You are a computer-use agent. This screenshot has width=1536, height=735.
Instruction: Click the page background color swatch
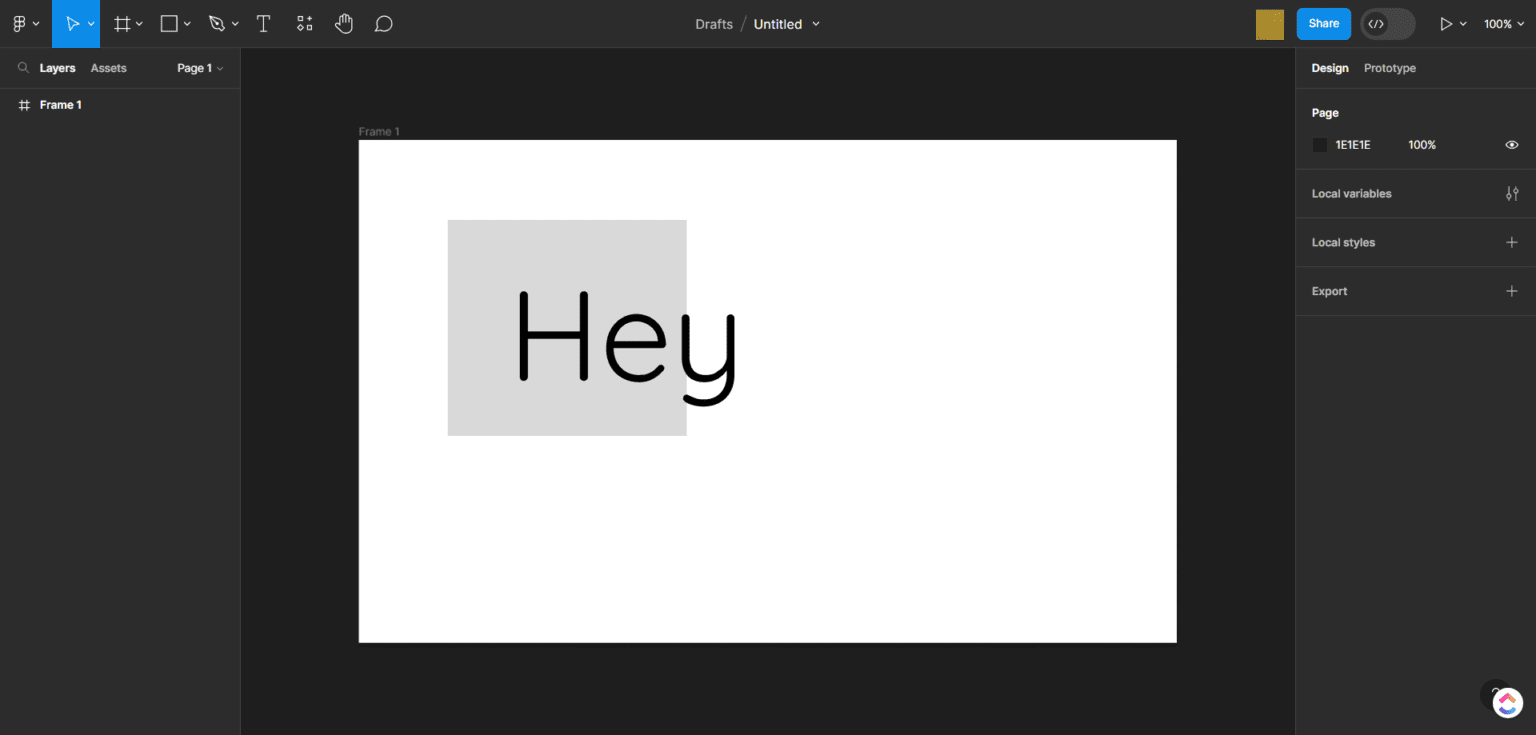click(1320, 144)
